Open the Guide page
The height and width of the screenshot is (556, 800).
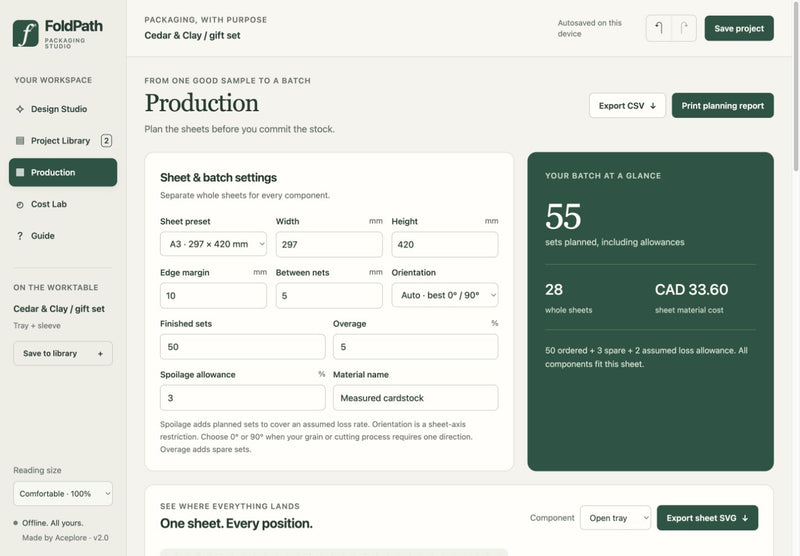coord(63,236)
